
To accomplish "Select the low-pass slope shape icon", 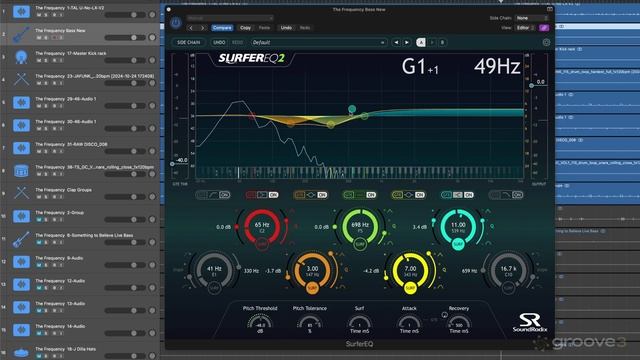I will click(506, 195).
